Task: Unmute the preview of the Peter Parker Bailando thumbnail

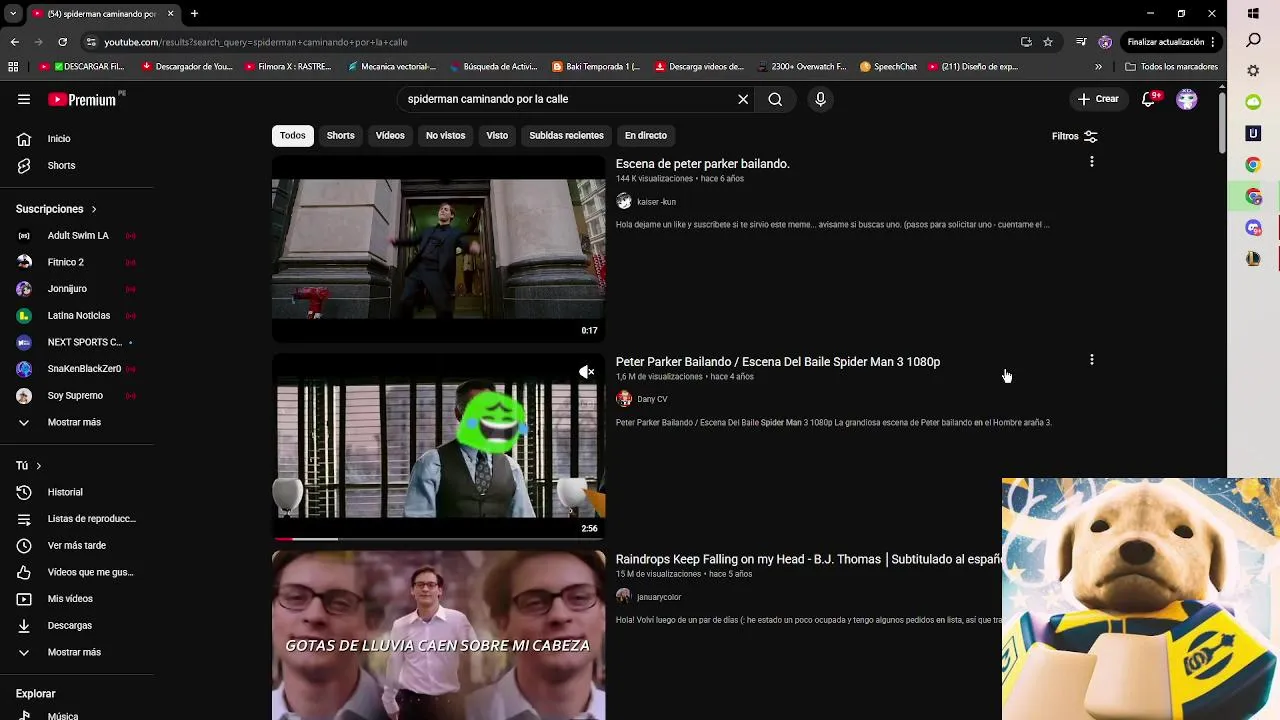Action: tap(586, 372)
